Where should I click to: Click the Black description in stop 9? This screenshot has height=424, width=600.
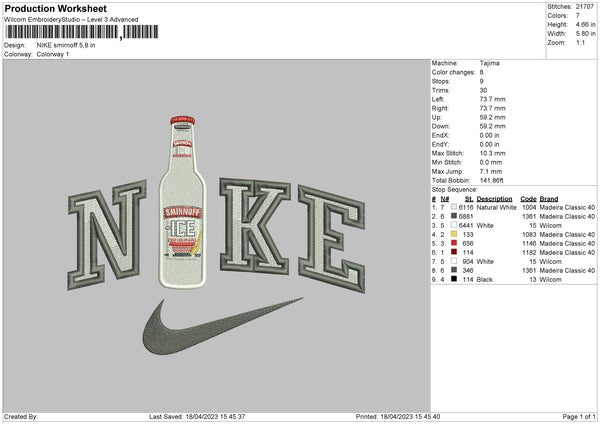[x=484, y=280]
